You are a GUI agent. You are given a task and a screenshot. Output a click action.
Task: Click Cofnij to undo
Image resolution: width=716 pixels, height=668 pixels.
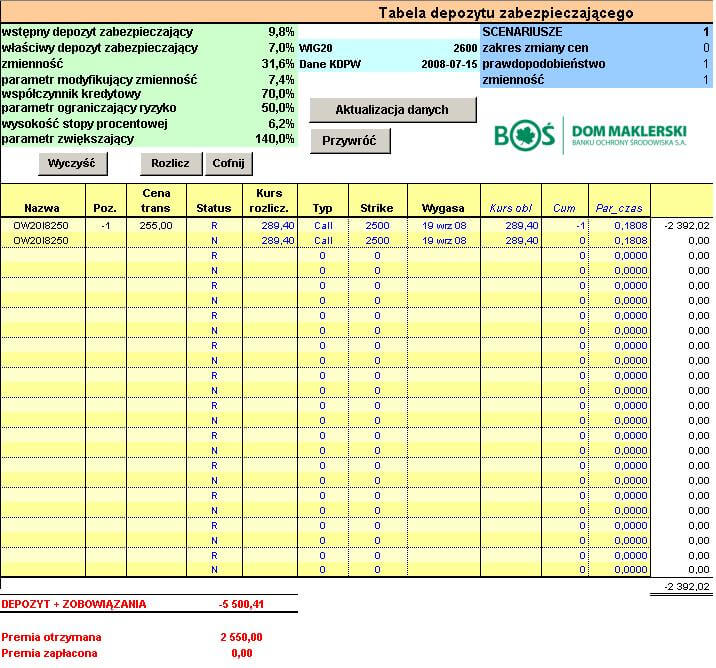(x=229, y=163)
